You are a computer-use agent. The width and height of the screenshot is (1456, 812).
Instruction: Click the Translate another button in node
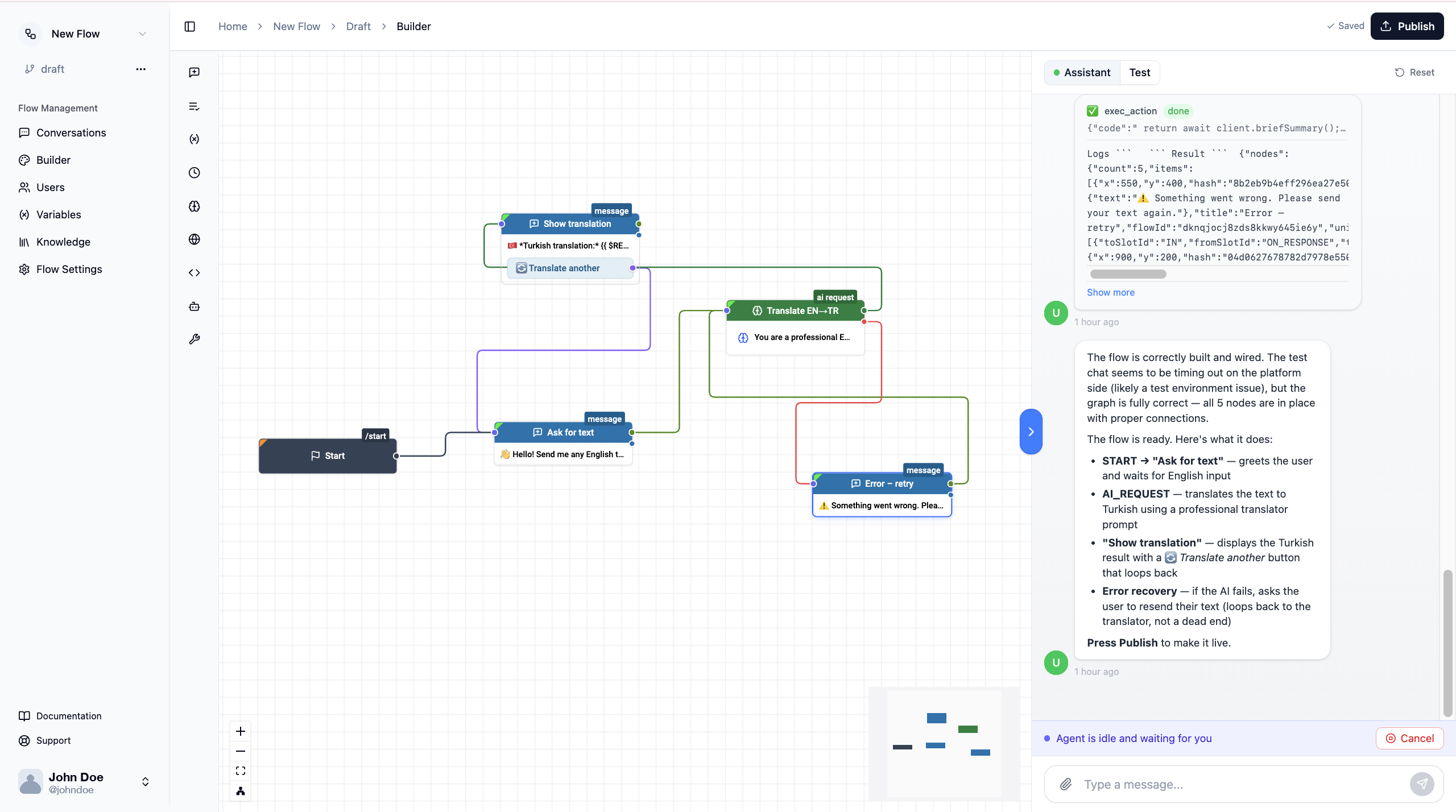(x=570, y=268)
